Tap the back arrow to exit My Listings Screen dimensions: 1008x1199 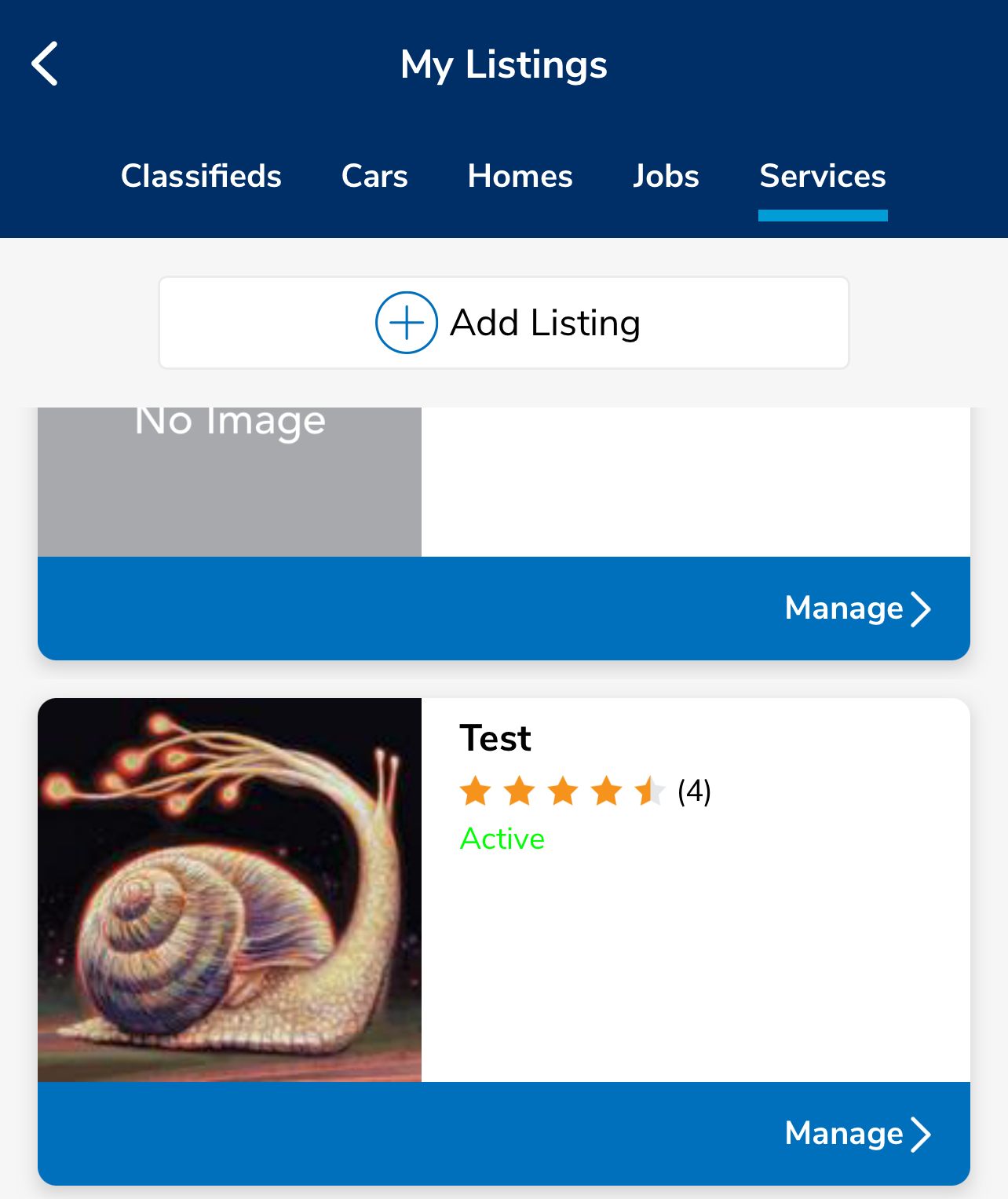click(45, 64)
